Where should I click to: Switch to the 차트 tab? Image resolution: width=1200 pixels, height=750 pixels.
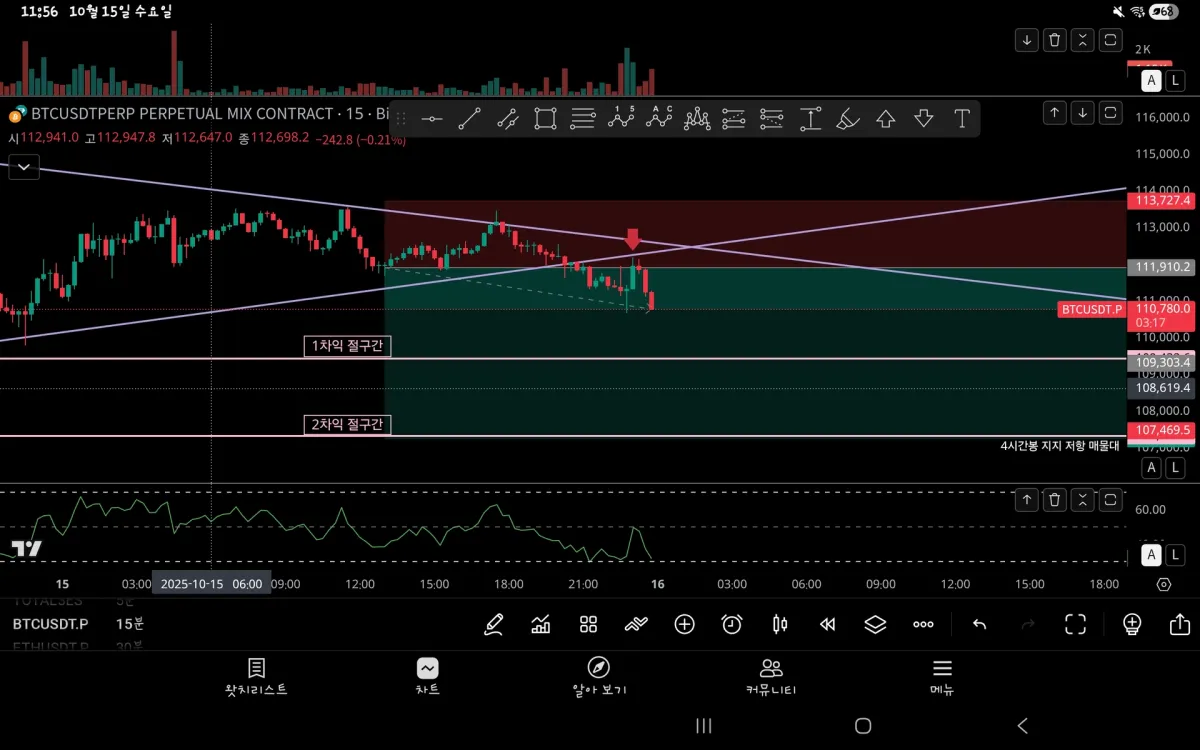[x=427, y=677]
